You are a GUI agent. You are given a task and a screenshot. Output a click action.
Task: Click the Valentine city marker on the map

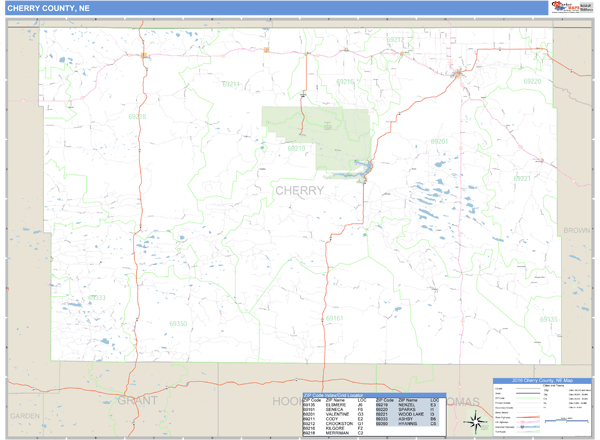[457, 74]
